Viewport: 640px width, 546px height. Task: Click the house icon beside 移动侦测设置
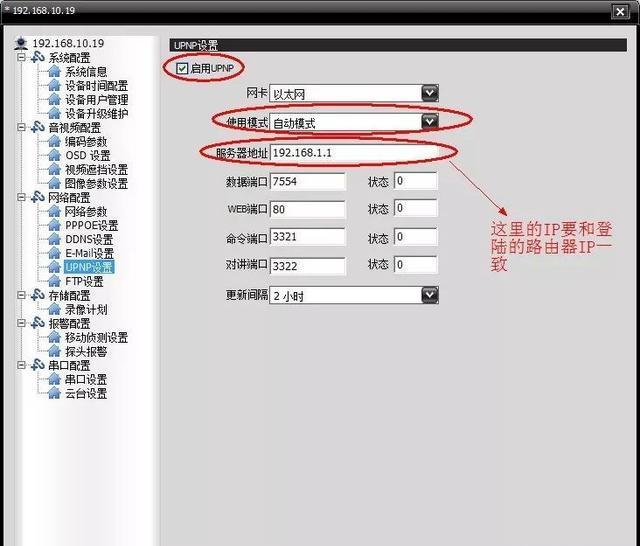(54, 337)
